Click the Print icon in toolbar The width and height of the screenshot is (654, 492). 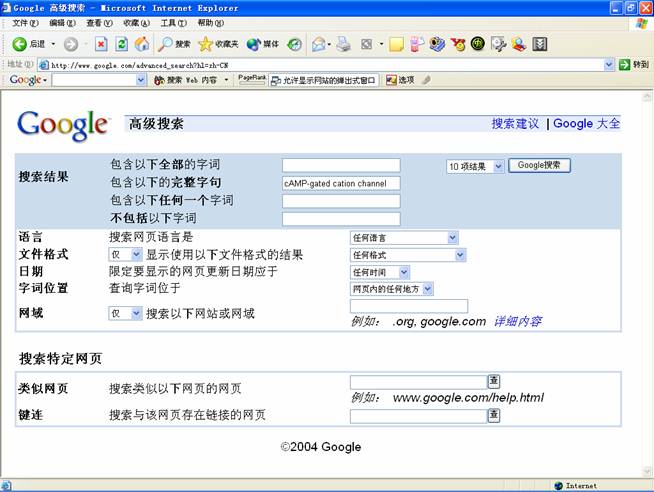tap(344, 44)
